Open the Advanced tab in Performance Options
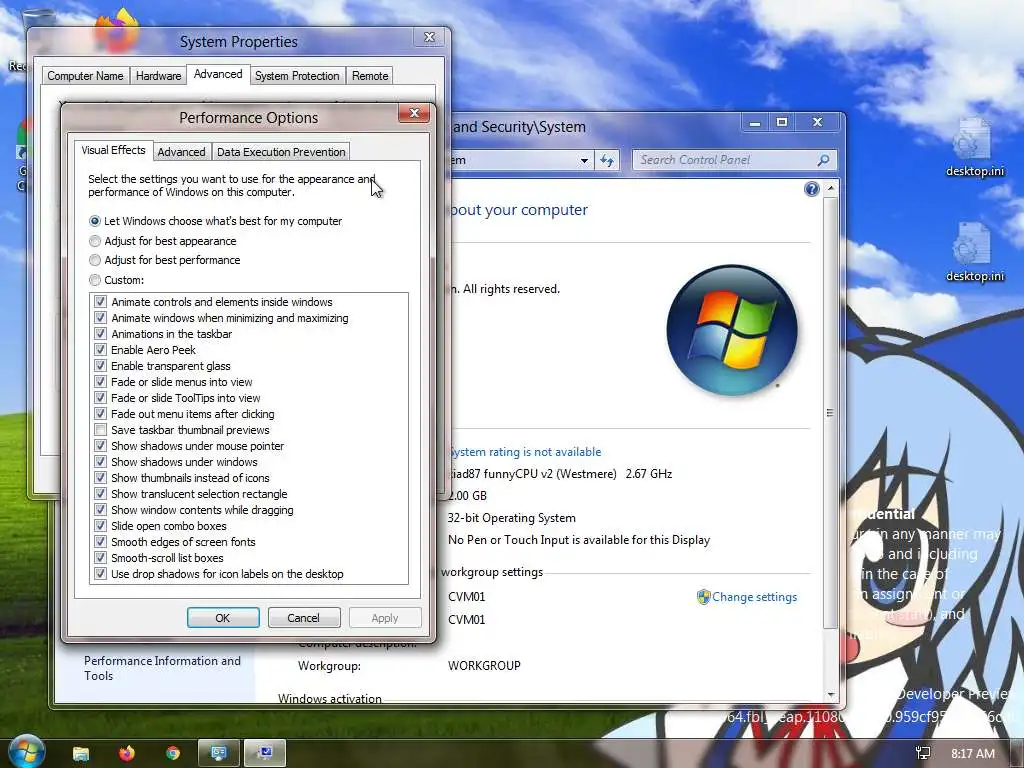The width and height of the screenshot is (1024, 768). [x=182, y=152]
